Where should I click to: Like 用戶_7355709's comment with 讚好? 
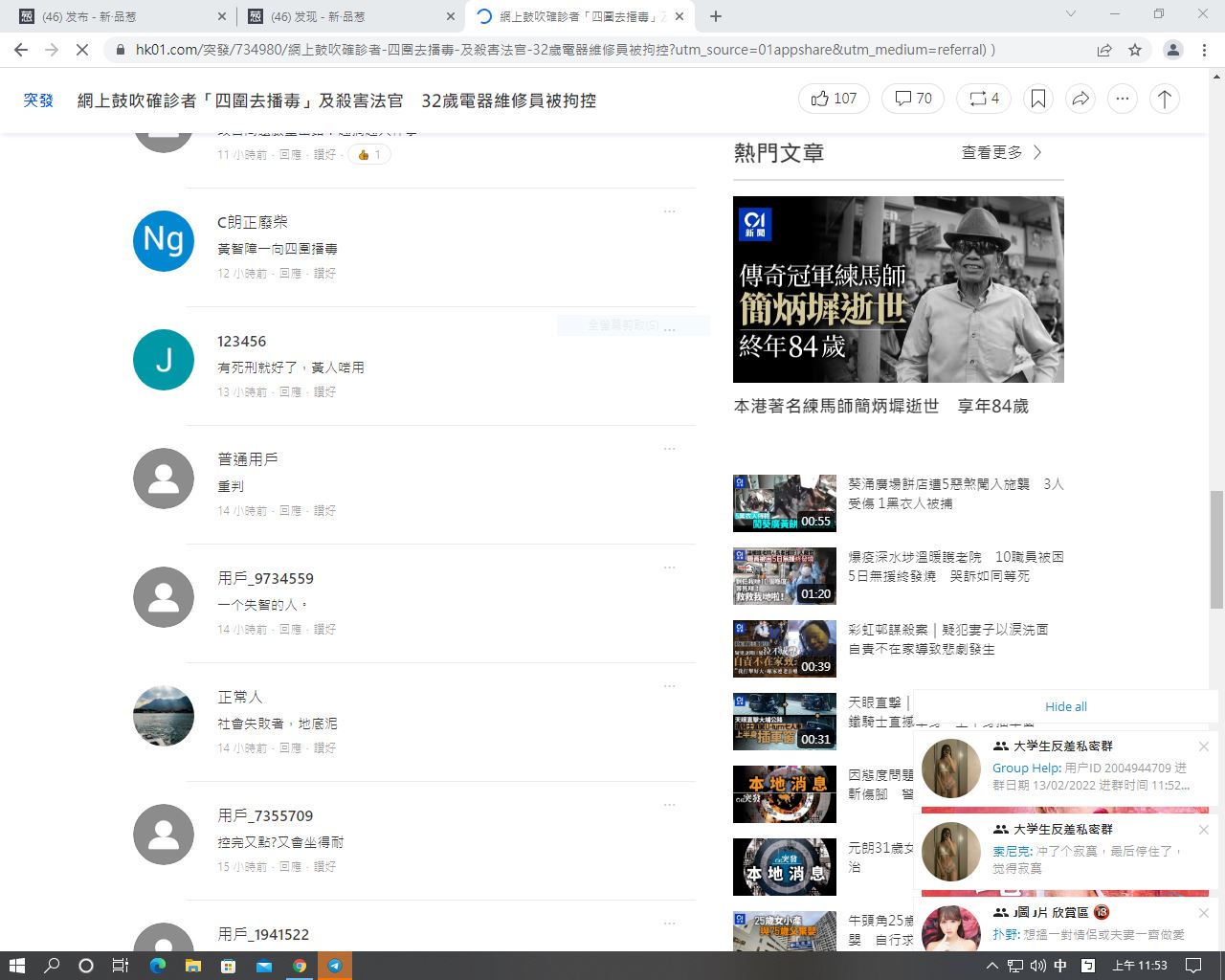[324, 867]
